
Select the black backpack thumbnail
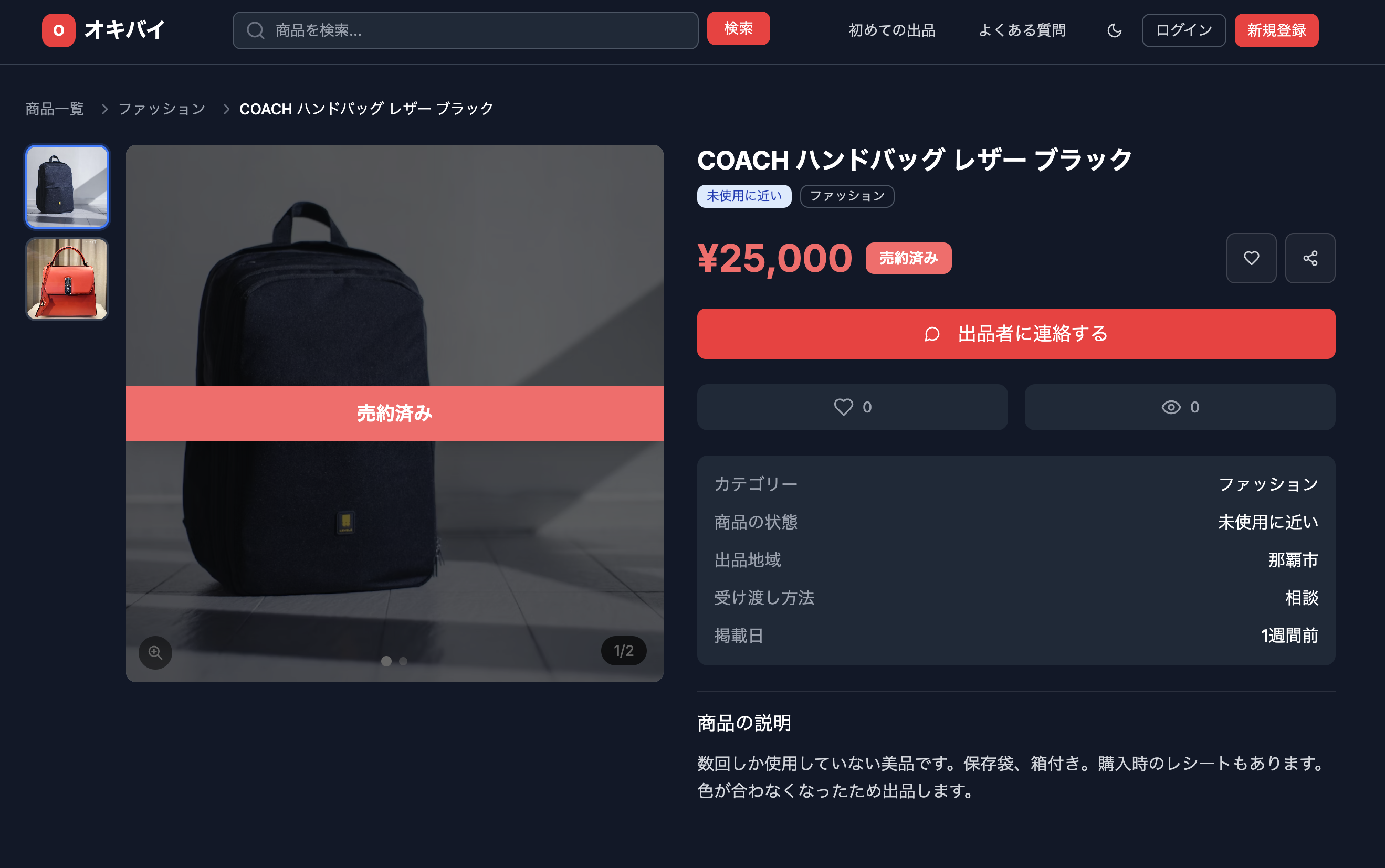[x=67, y=186]
